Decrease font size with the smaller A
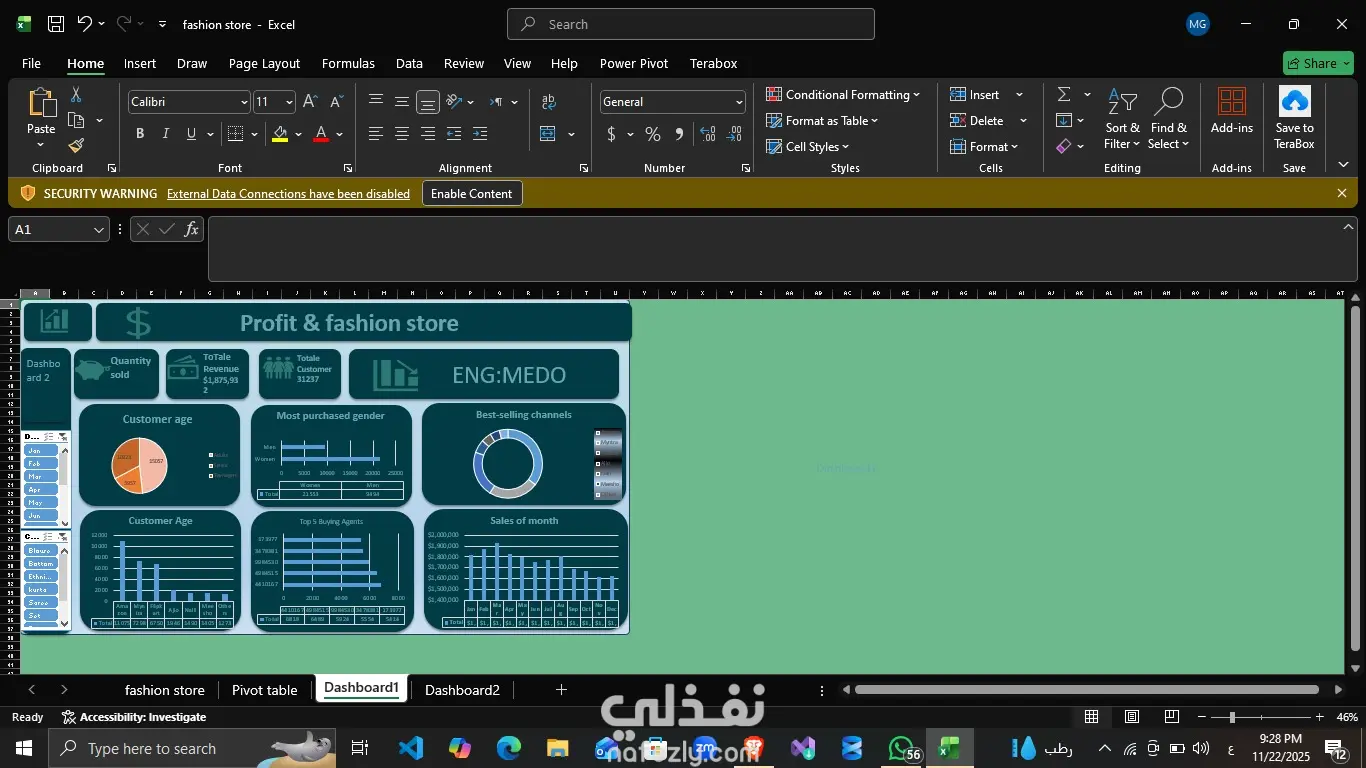The width and height of the screenshot is (1366, 768). 336,102
